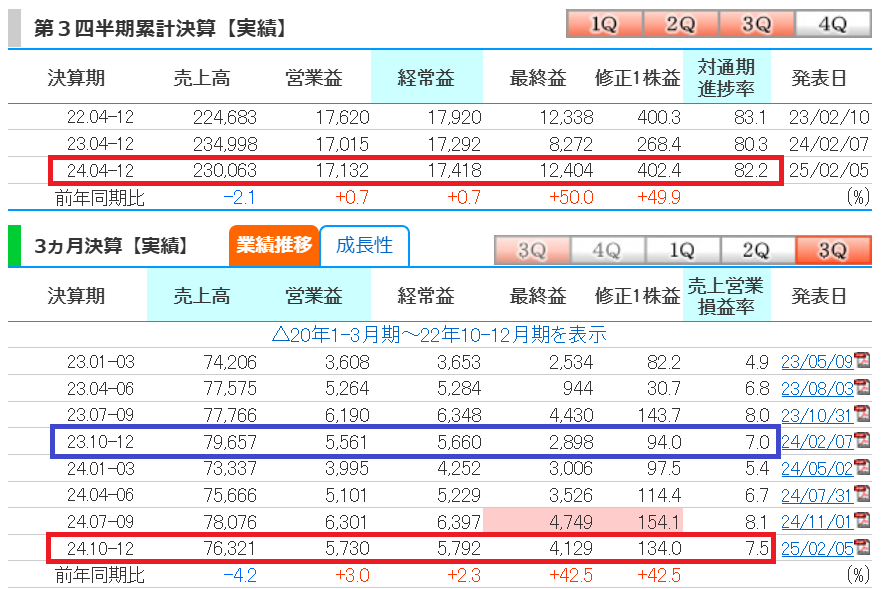Open PDF icon beside 23/10/31 date
The width and height of the screenshot is (881, 589).
pos(862,414)
